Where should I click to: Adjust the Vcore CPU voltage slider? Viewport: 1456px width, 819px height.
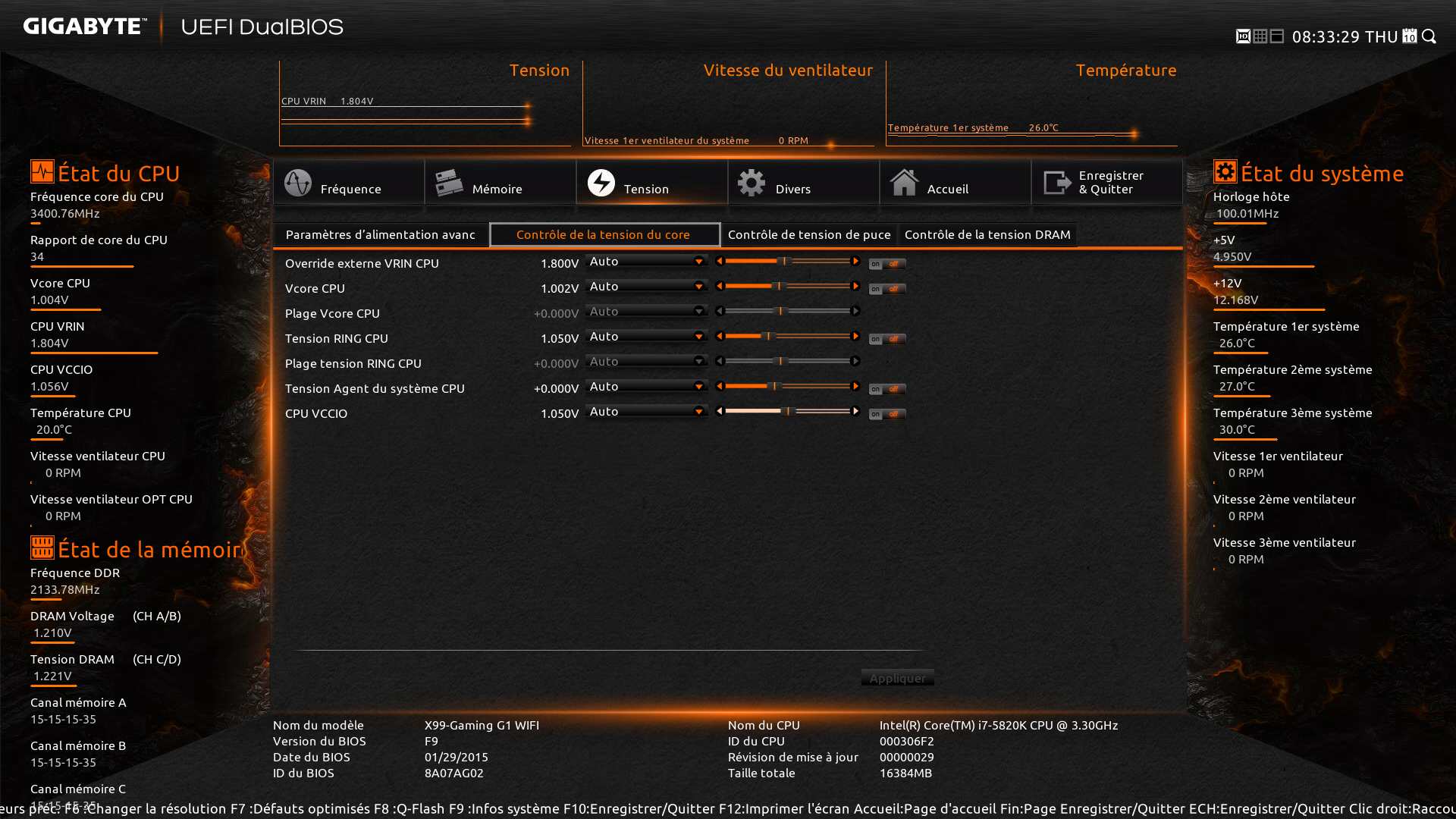pyautogui.click(x=787, y=286)
